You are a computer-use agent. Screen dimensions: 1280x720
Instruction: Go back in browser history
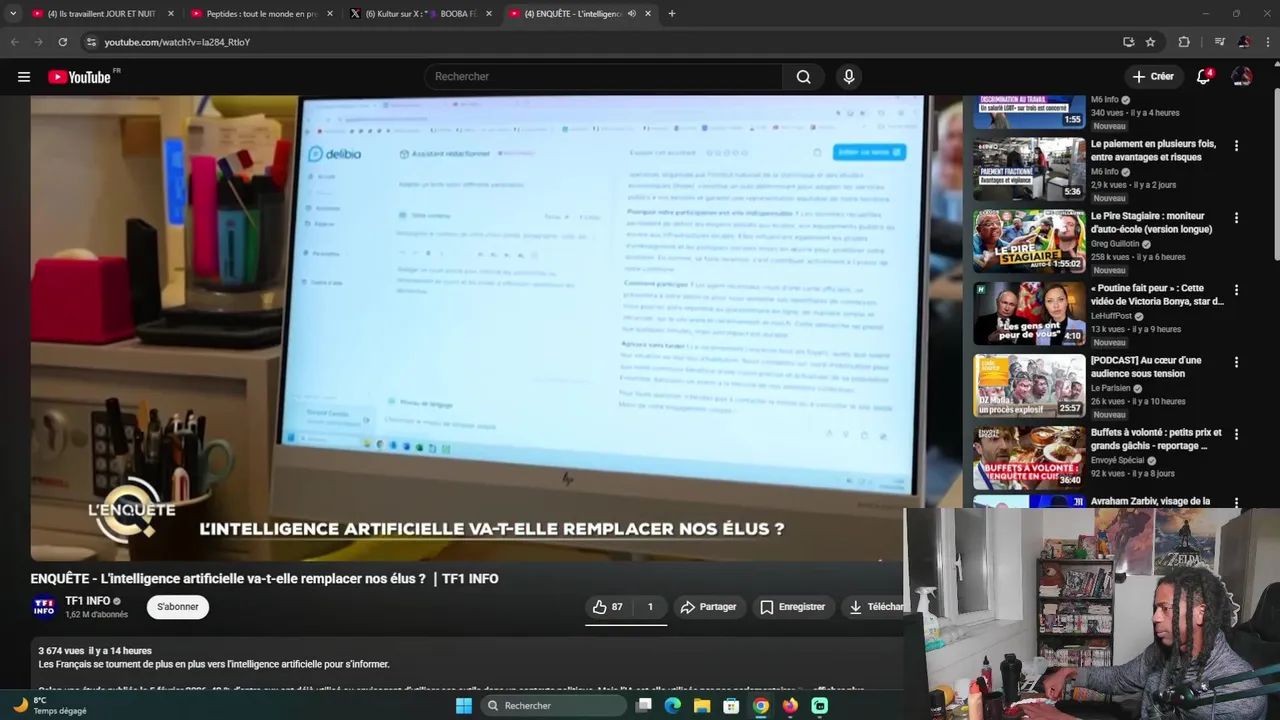click(14, 42)
